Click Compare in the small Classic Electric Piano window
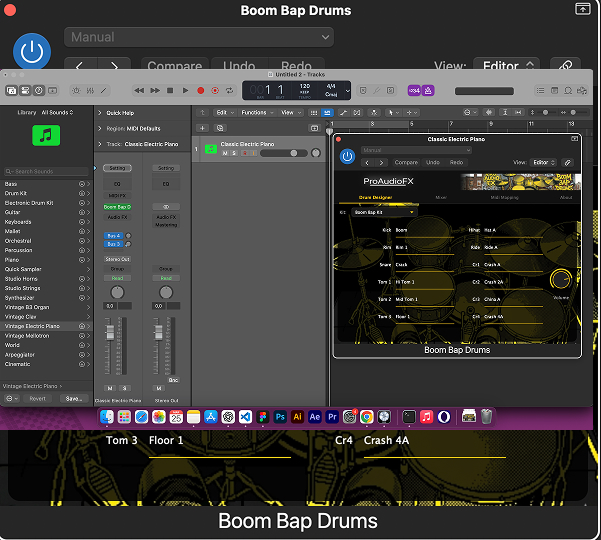601x540 pixels. [x=406, y=162]
